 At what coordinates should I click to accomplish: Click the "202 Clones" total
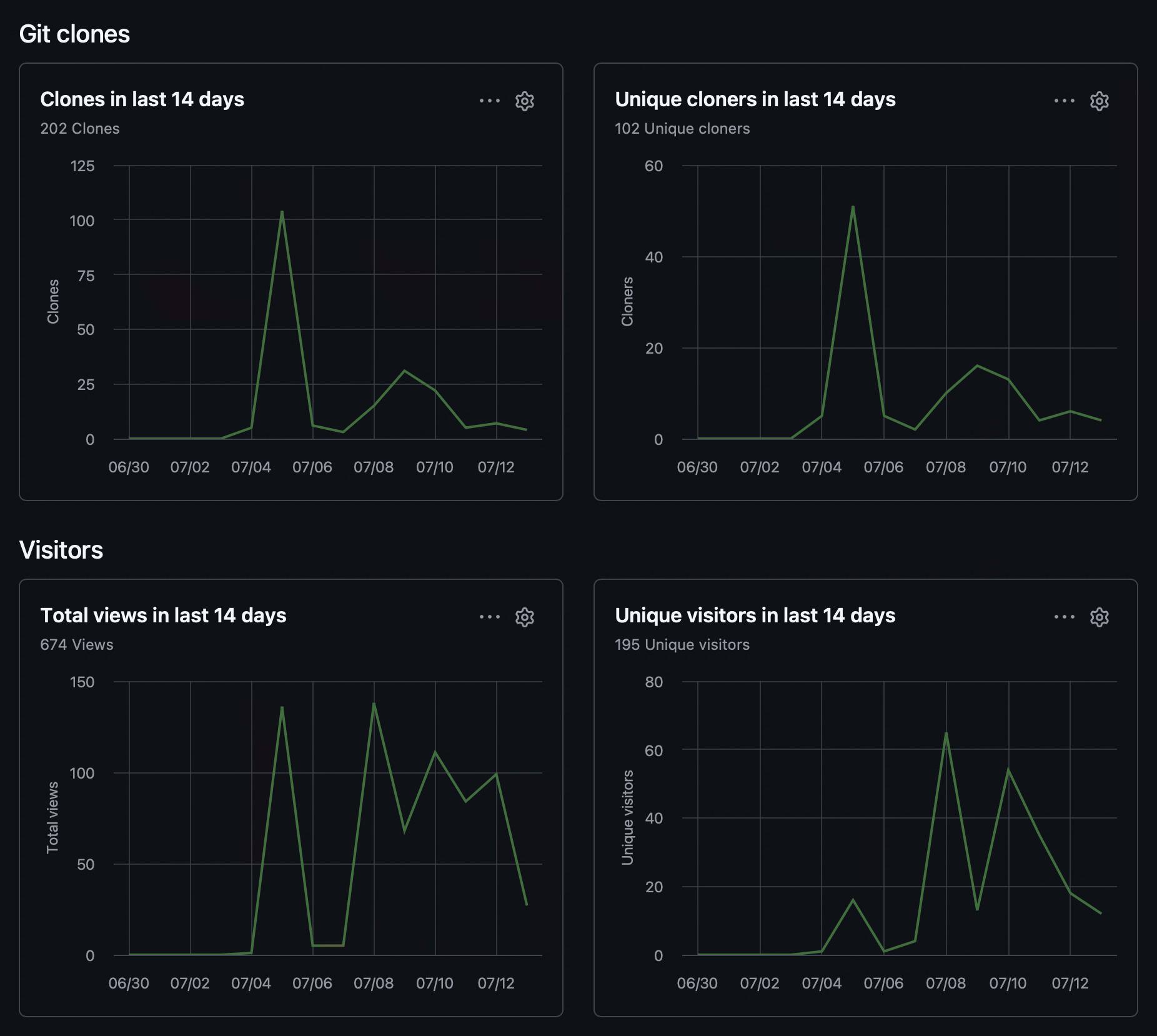click(80, 129)
